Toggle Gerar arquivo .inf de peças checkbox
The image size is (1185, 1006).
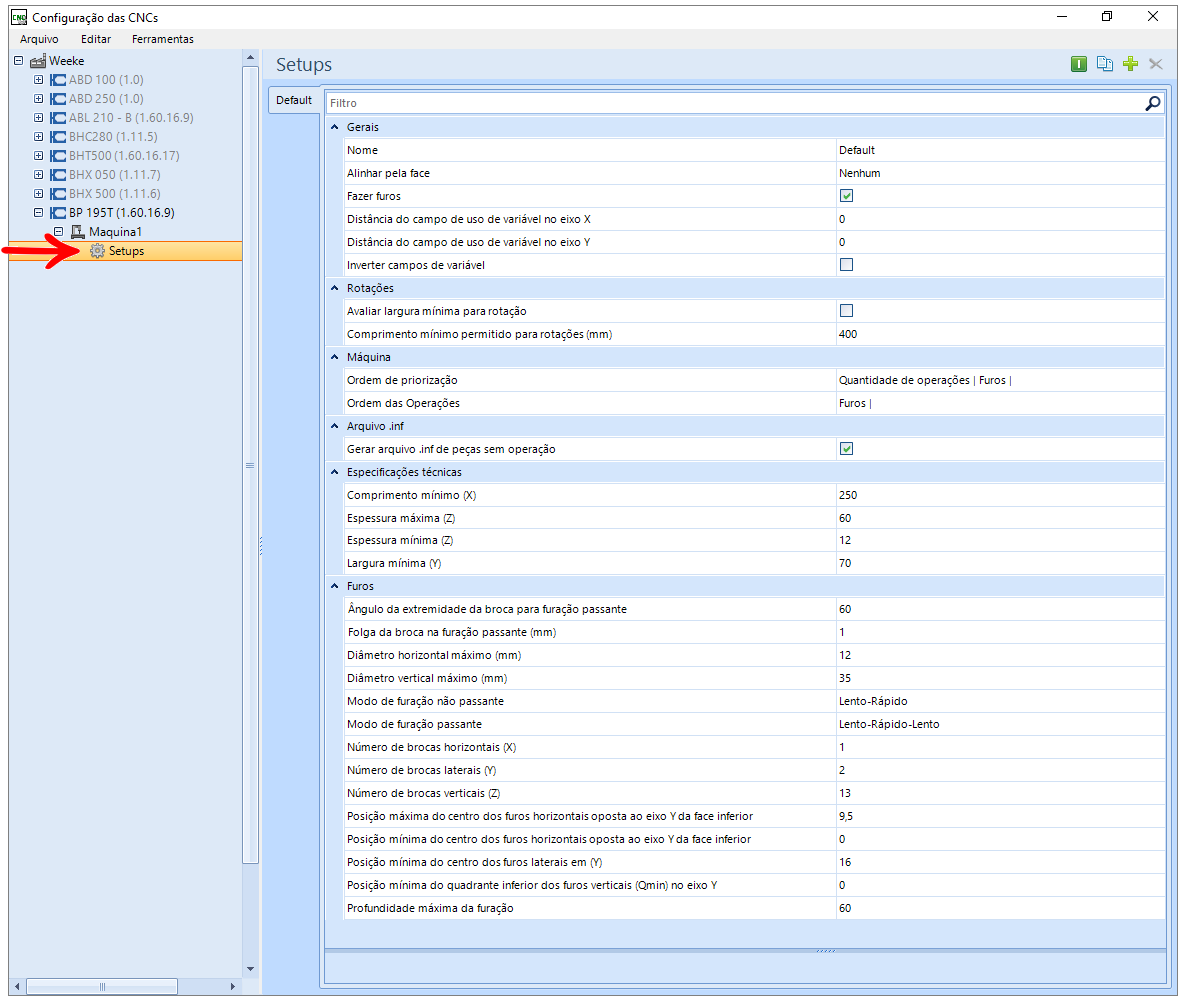click(x=846, y=449)
